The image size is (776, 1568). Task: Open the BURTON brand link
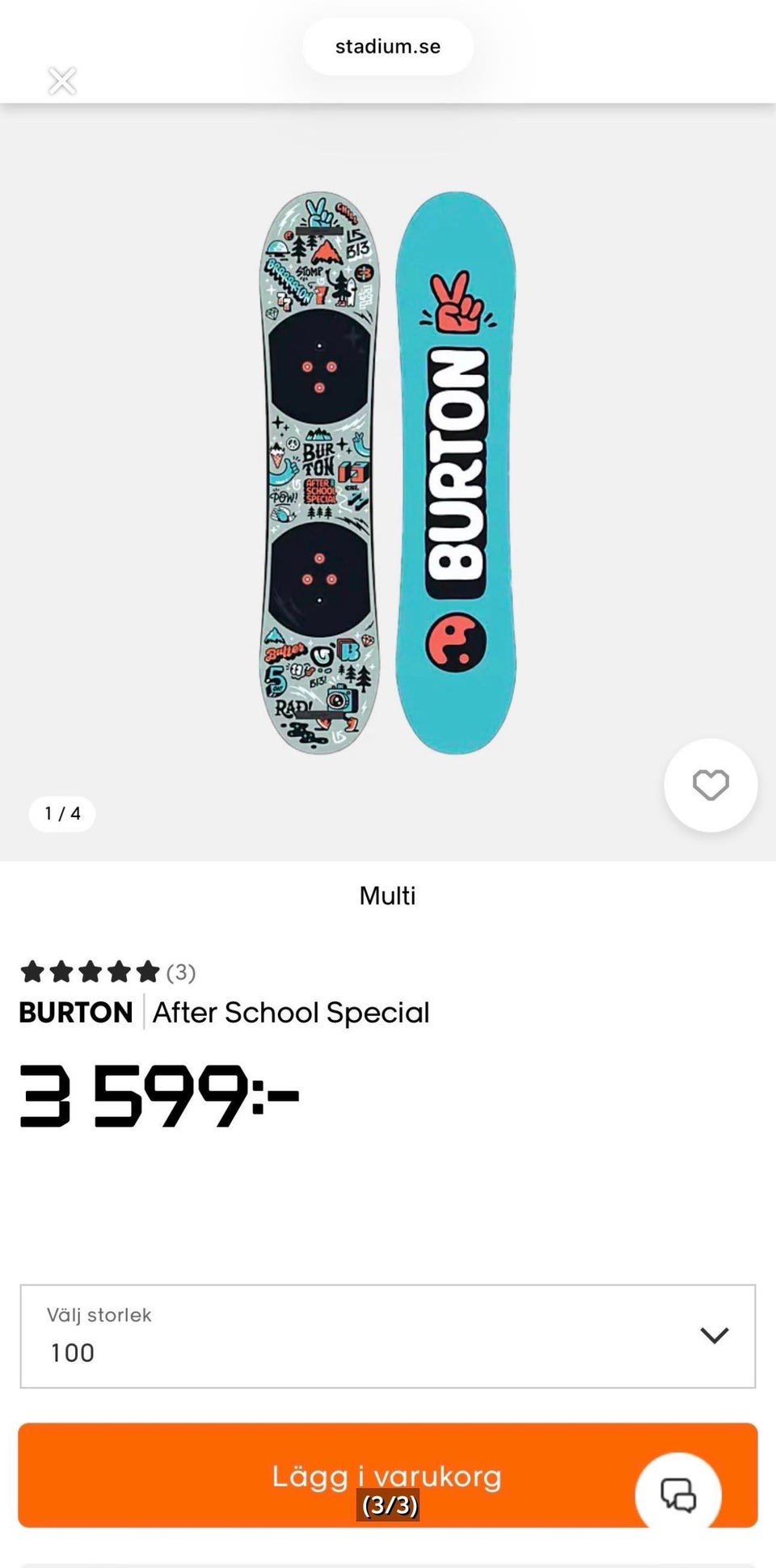click(x=76, y=1012)
